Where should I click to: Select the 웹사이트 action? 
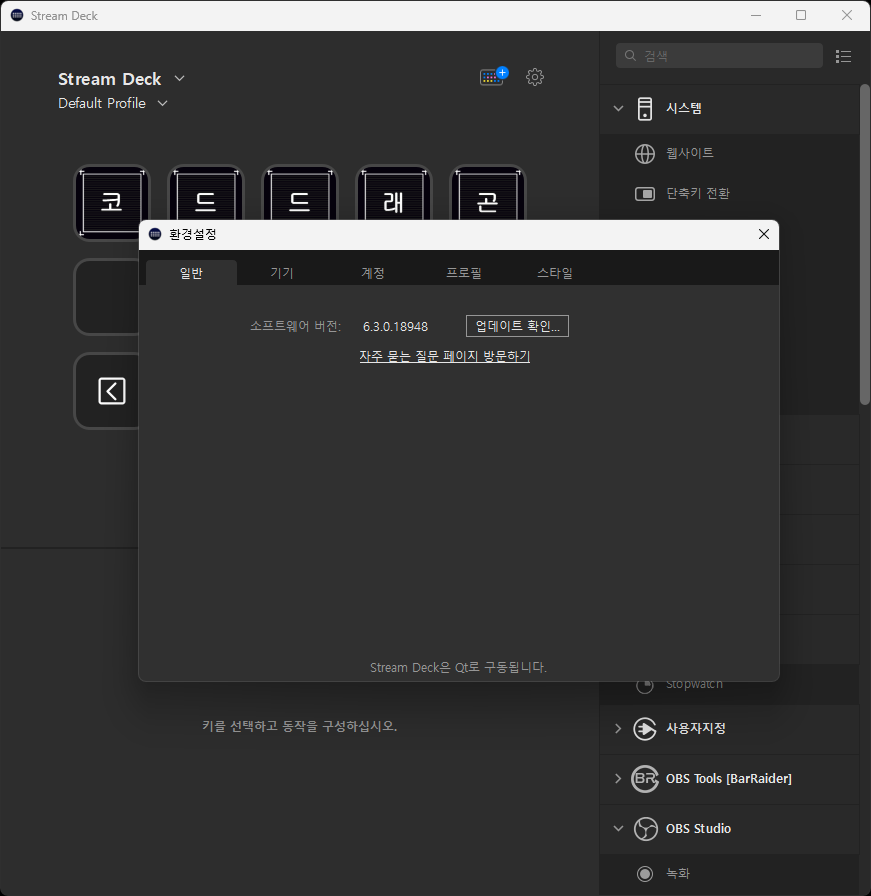[729, 153]
